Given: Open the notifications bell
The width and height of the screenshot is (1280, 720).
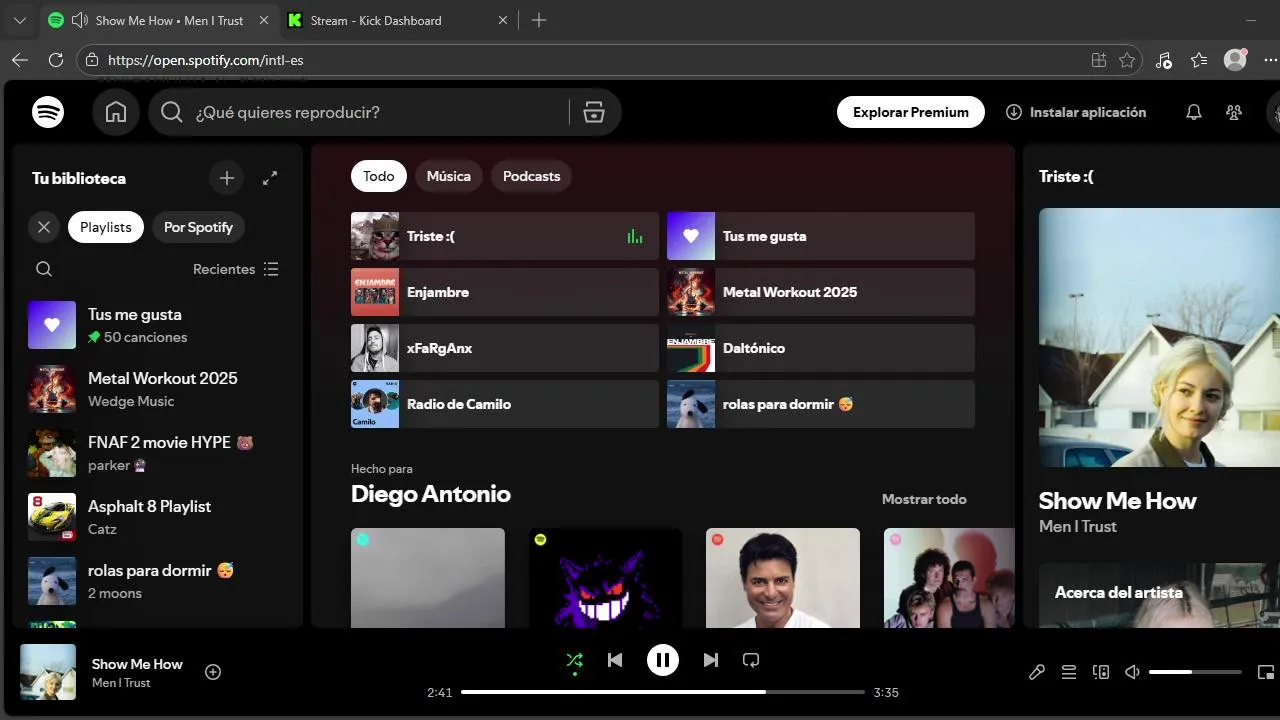Looking at the screenshot, I should pyautogui.click(x=1193, y=112).
